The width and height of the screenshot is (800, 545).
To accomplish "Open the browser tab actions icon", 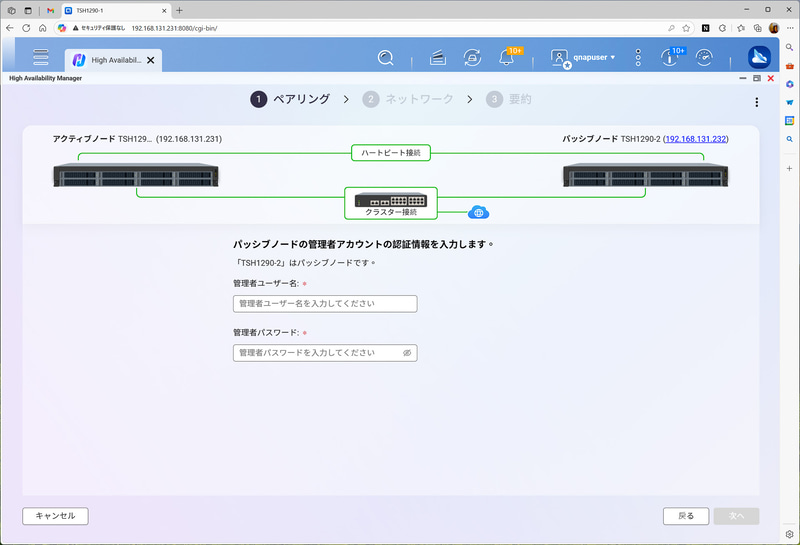I will click(28, 10).
